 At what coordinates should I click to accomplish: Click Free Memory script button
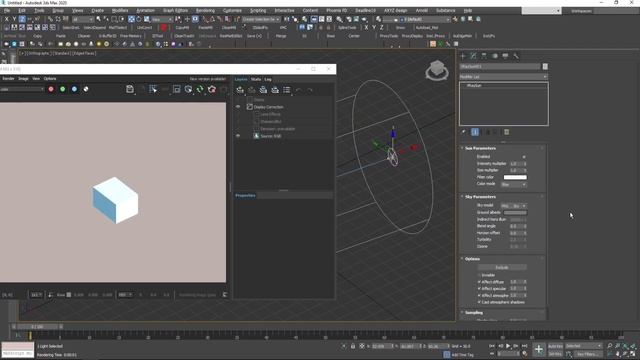click(131, 36)
